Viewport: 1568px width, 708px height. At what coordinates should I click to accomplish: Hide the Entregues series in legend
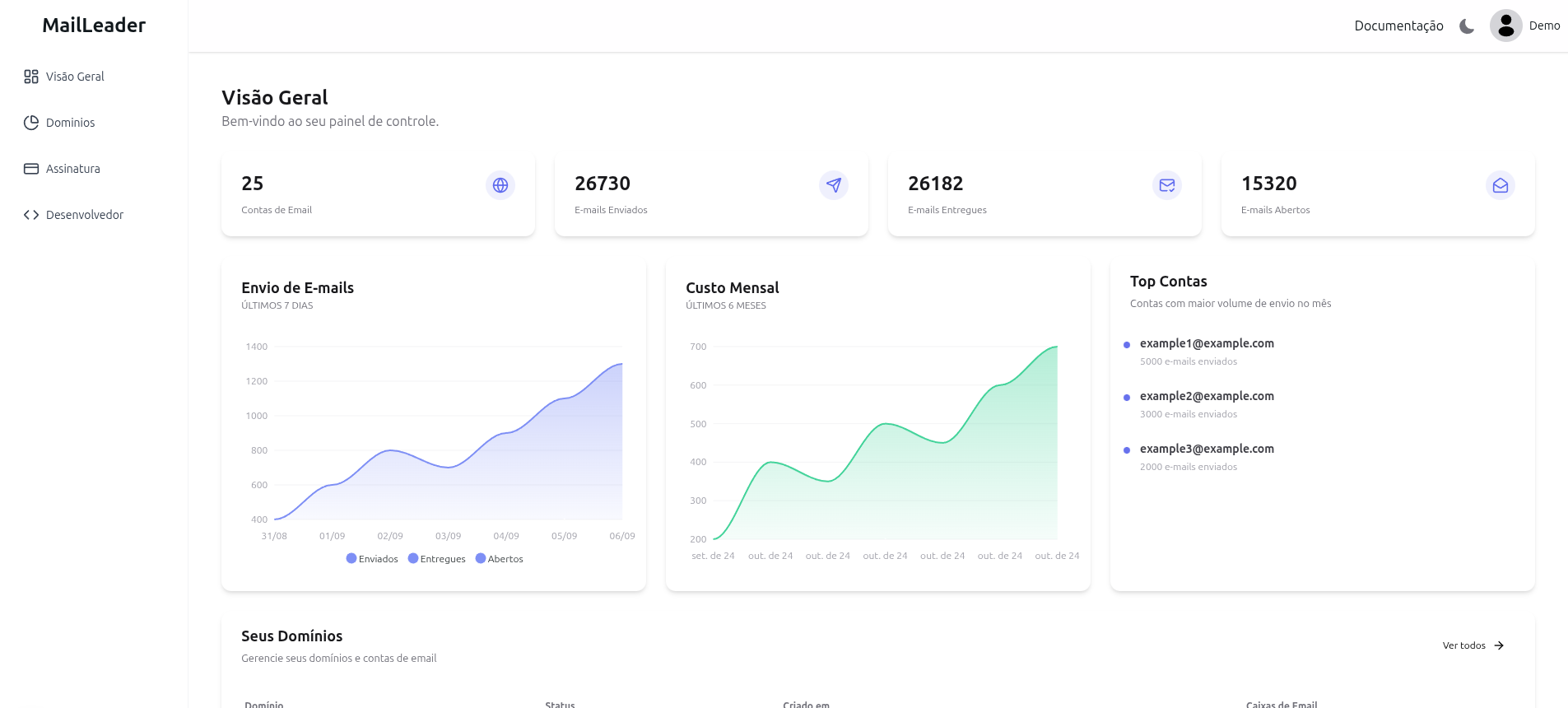(436, 559)
